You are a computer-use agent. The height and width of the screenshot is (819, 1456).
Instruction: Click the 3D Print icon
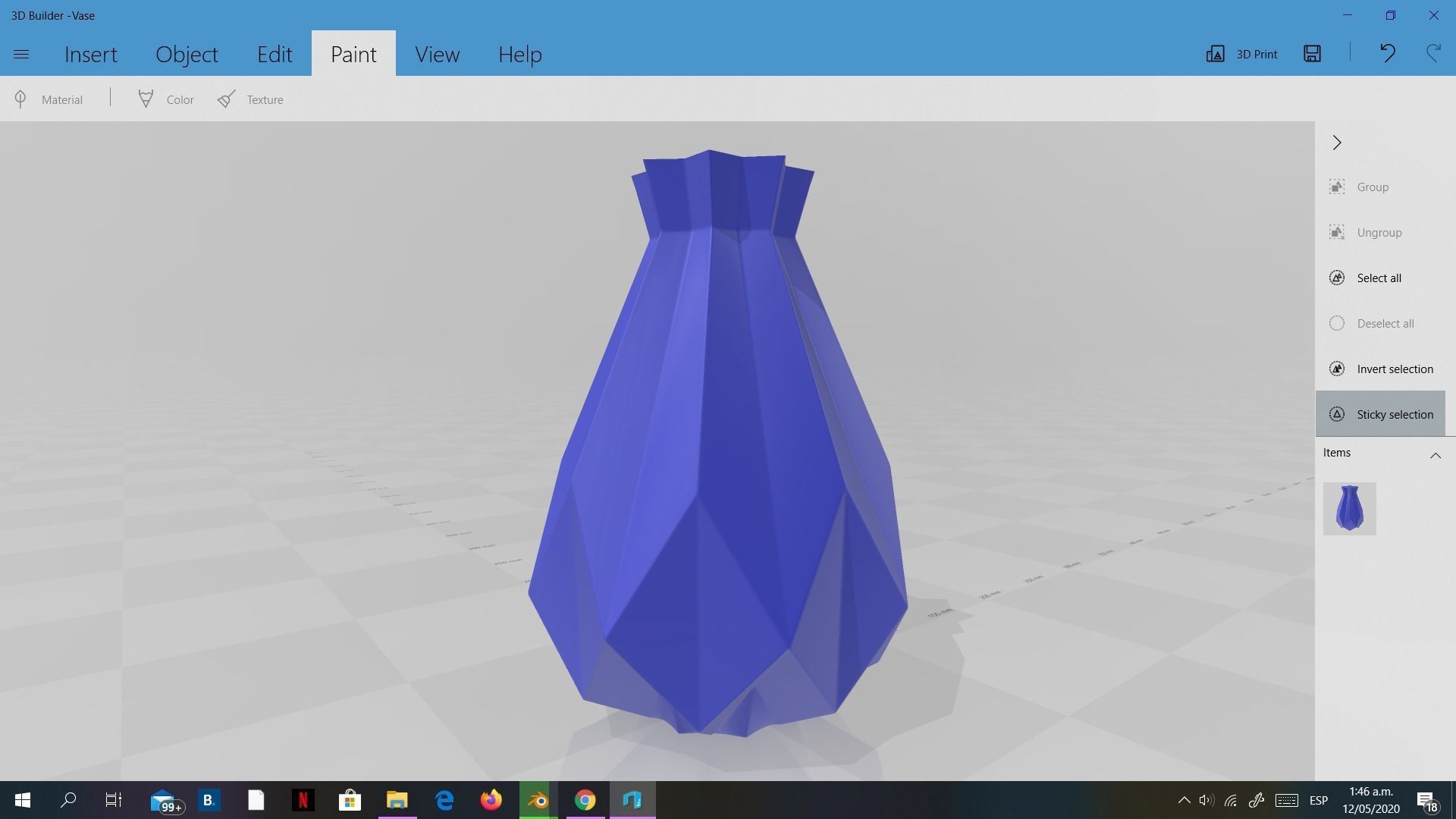[x=1216, y=54]
